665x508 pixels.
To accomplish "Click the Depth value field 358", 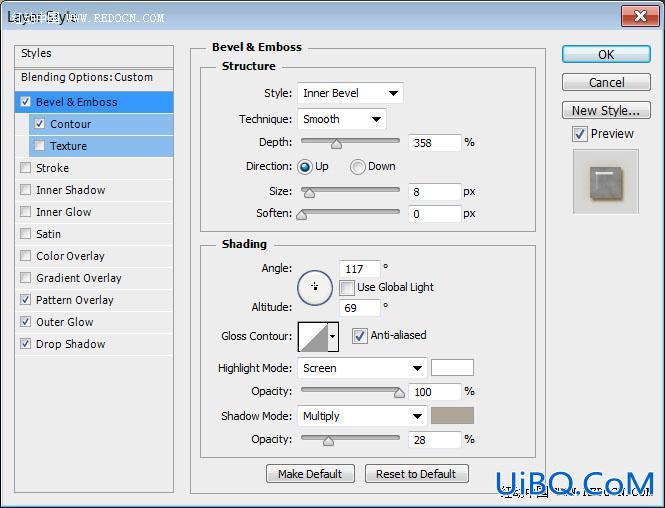I will click(x=435, y=143).
